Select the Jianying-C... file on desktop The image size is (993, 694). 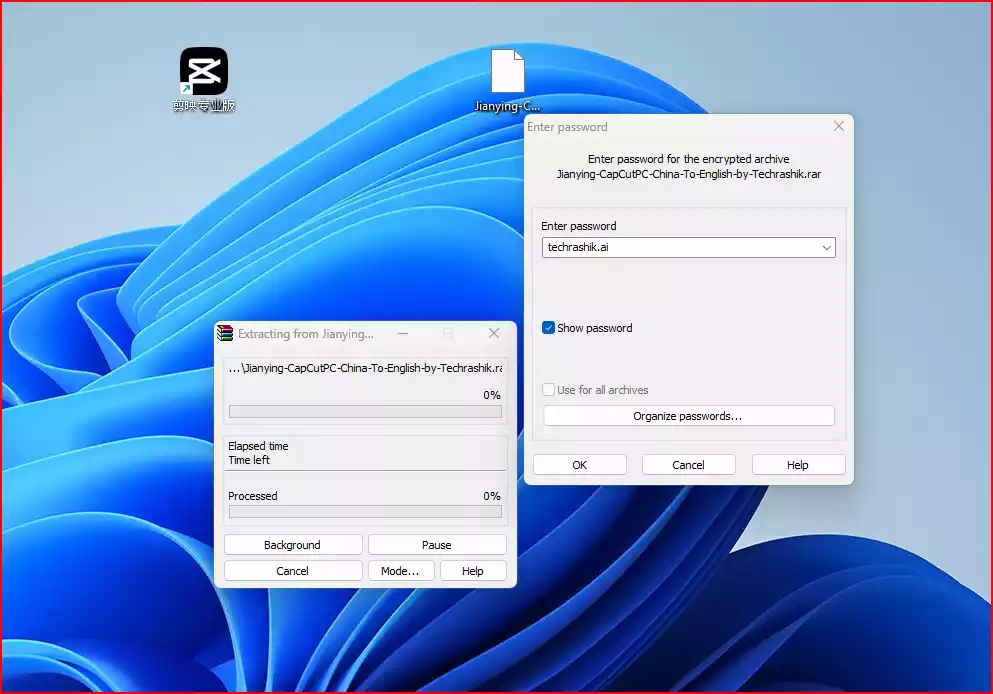pyautogui.click(x=507, y=81)
